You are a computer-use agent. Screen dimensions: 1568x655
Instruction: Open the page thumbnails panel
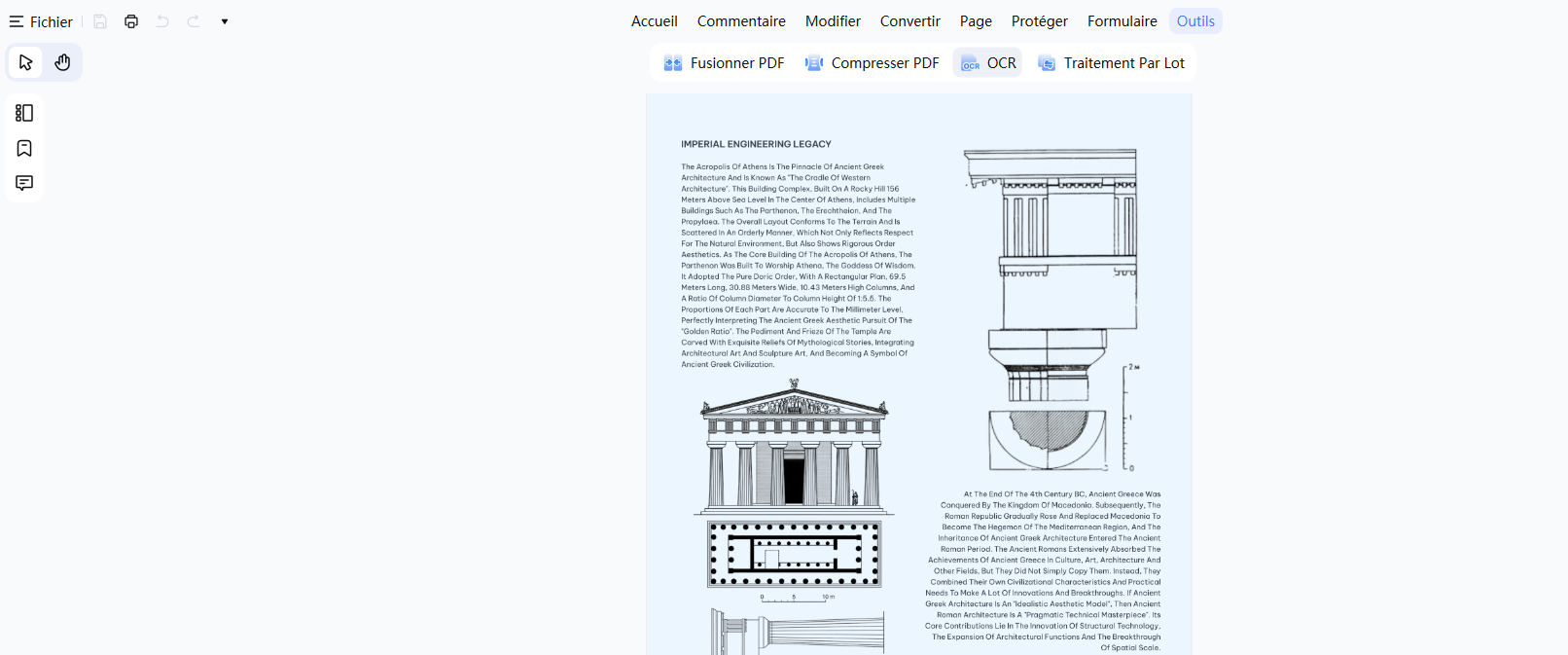click(24, 113)
